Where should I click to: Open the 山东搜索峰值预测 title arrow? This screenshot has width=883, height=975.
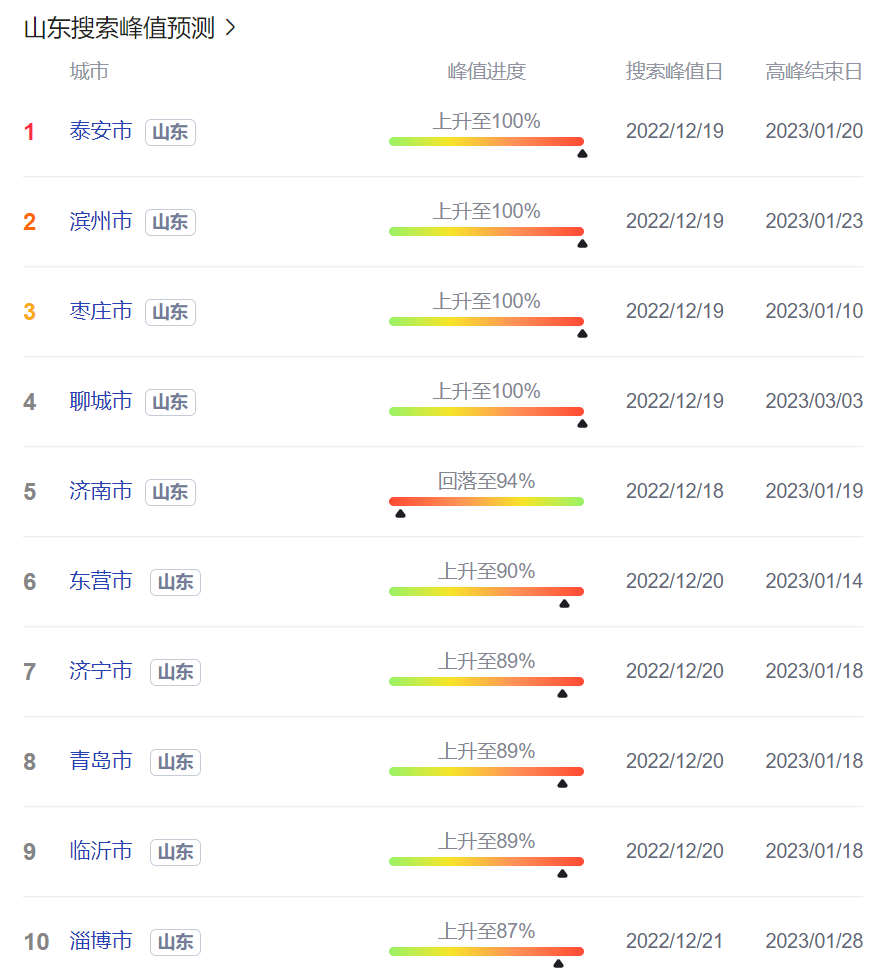click(230, 28)
